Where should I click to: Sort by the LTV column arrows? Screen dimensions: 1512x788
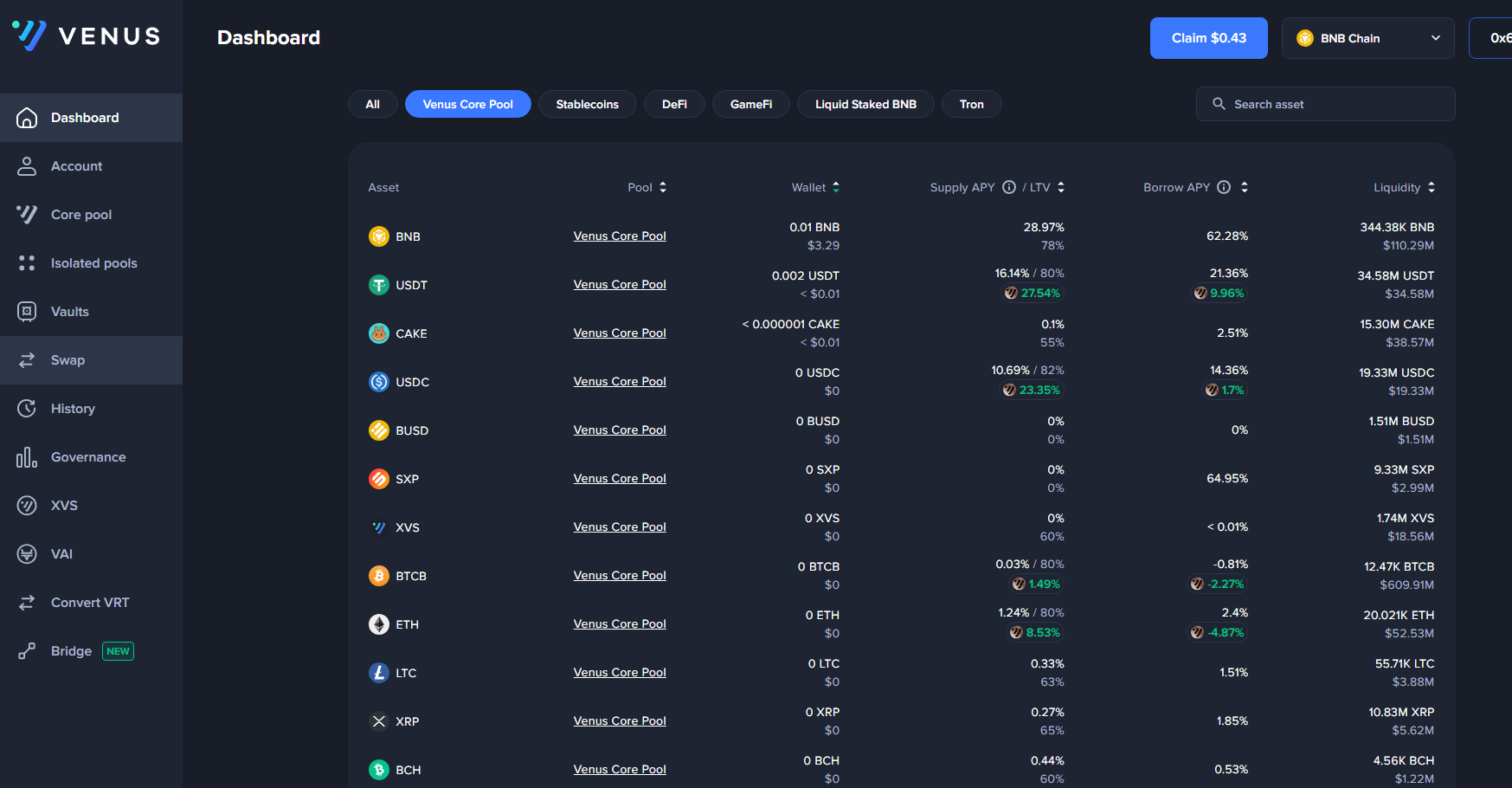1061,187
